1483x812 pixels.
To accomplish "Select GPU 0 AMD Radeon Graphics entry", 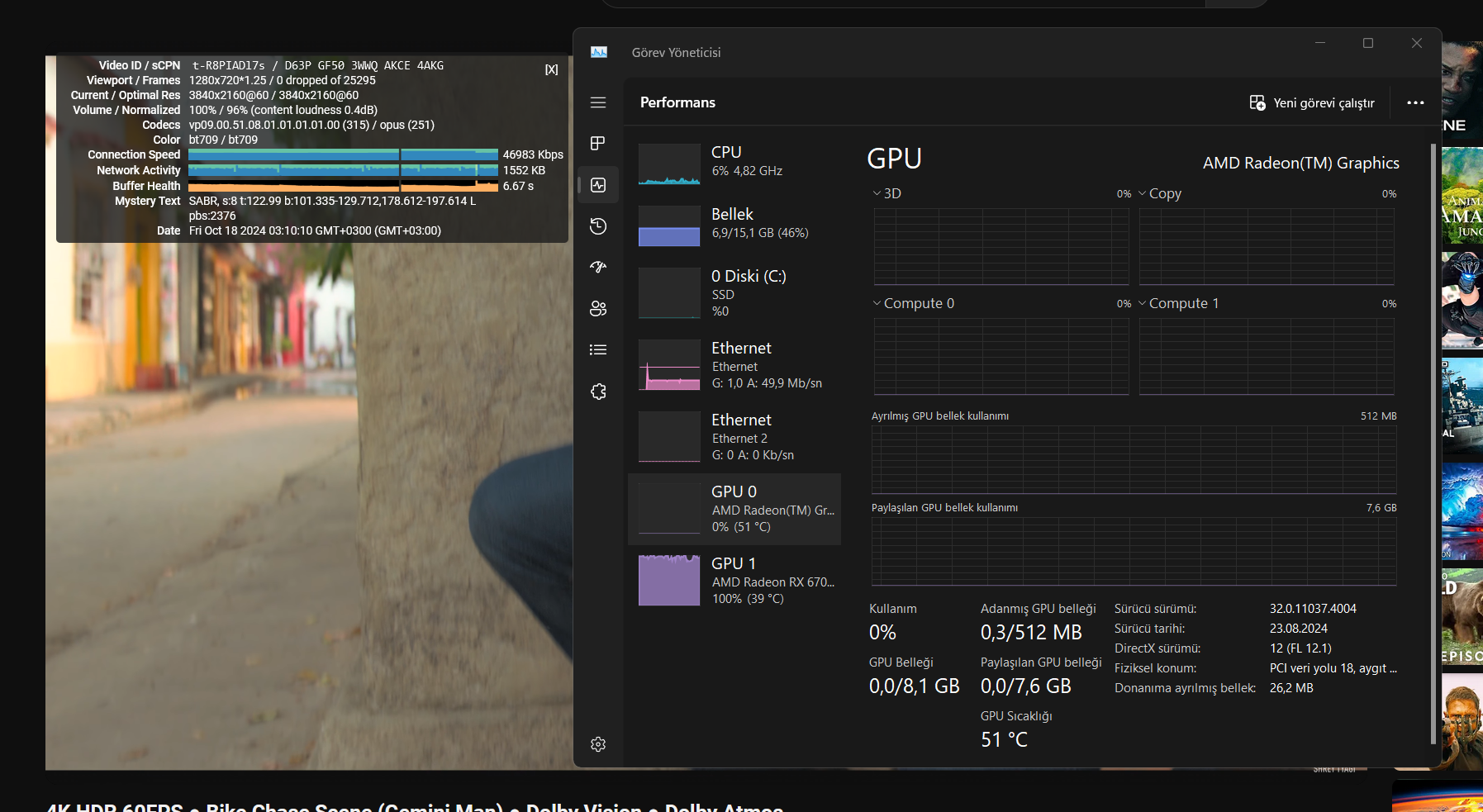I will 734,509.
